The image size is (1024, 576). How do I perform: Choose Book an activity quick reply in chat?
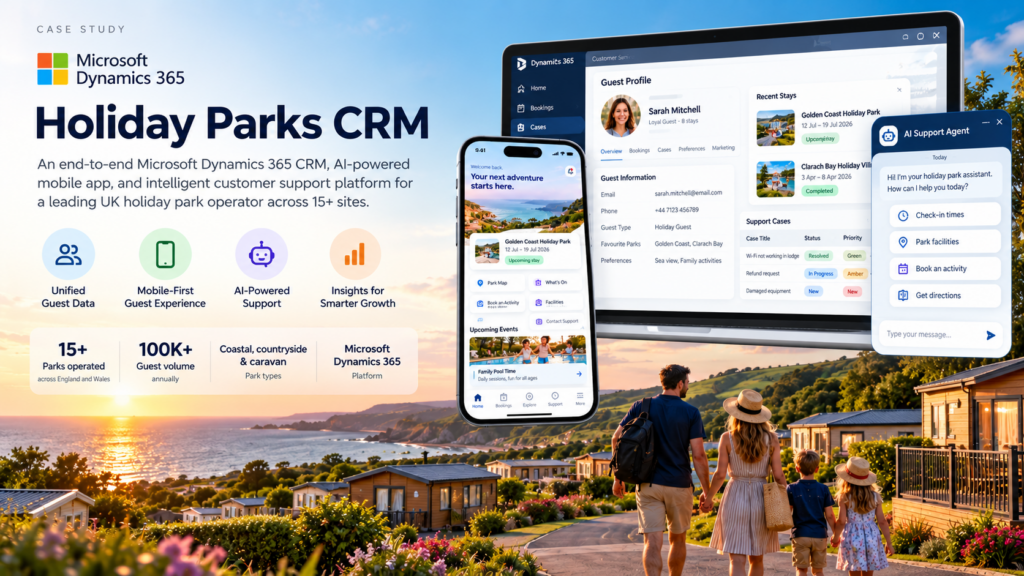944,268
